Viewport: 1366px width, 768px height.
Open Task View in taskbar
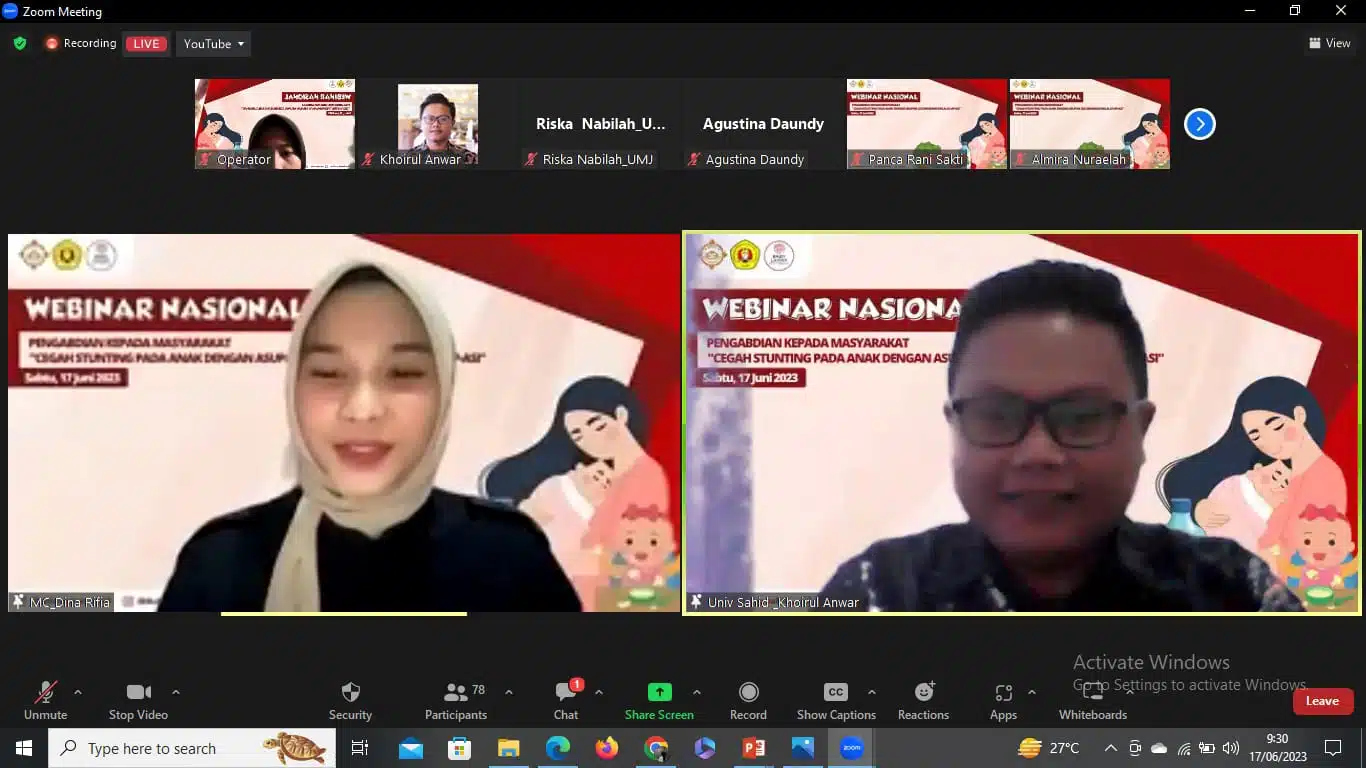click(360, 748)
